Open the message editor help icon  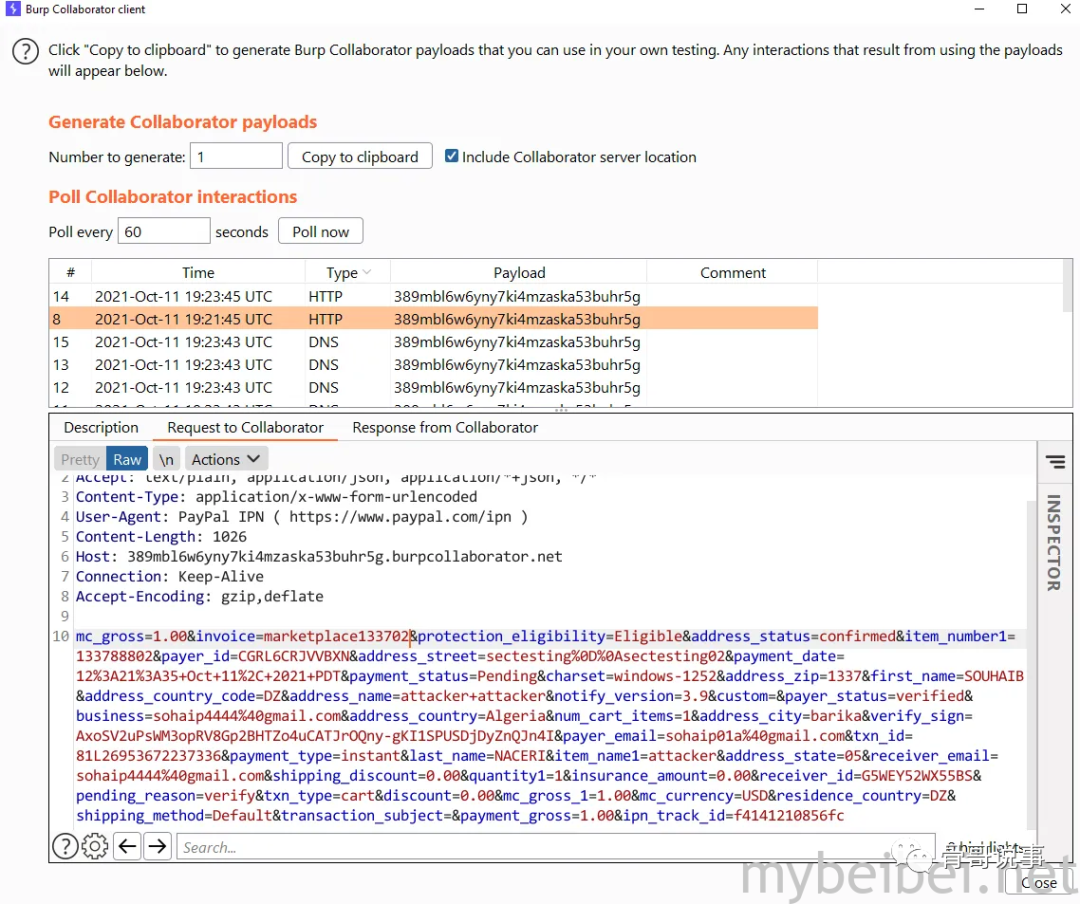65,846
